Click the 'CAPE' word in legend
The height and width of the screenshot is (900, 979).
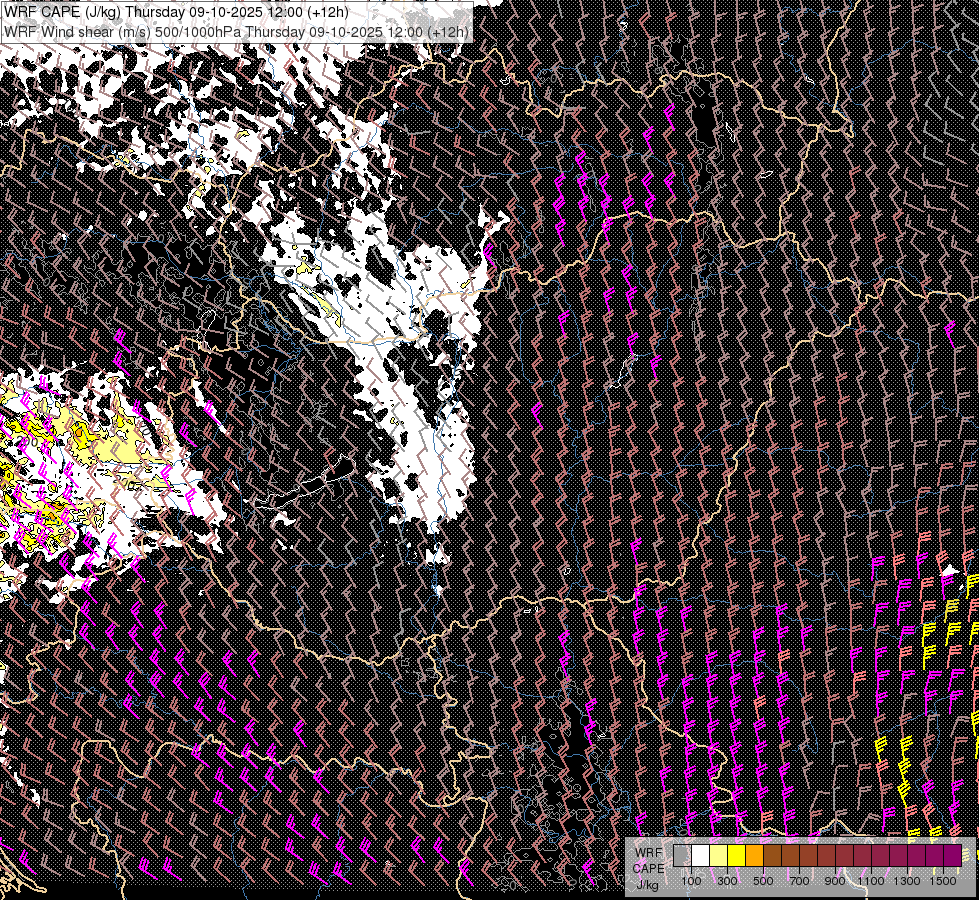tap(649, 869)
